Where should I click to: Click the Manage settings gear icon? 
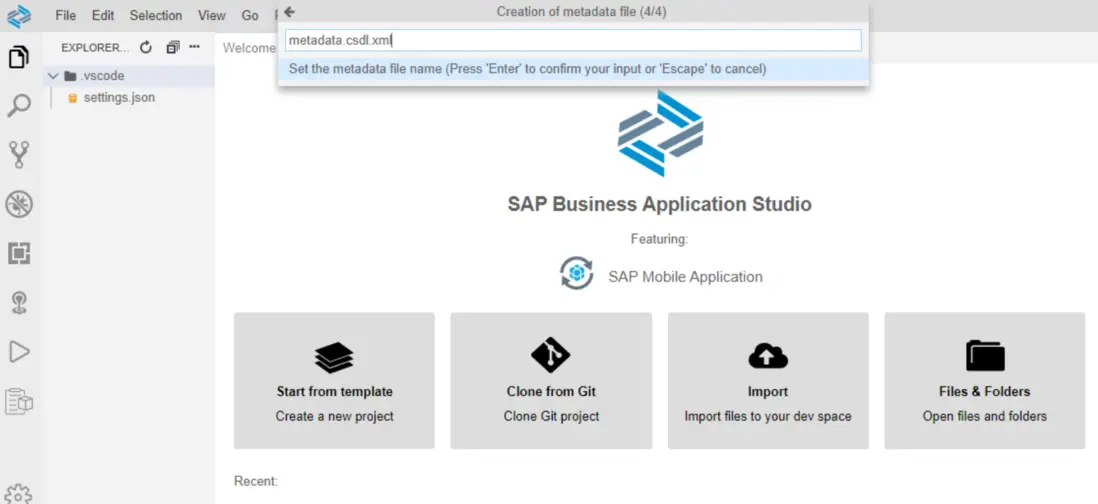(x=19, y=494)
